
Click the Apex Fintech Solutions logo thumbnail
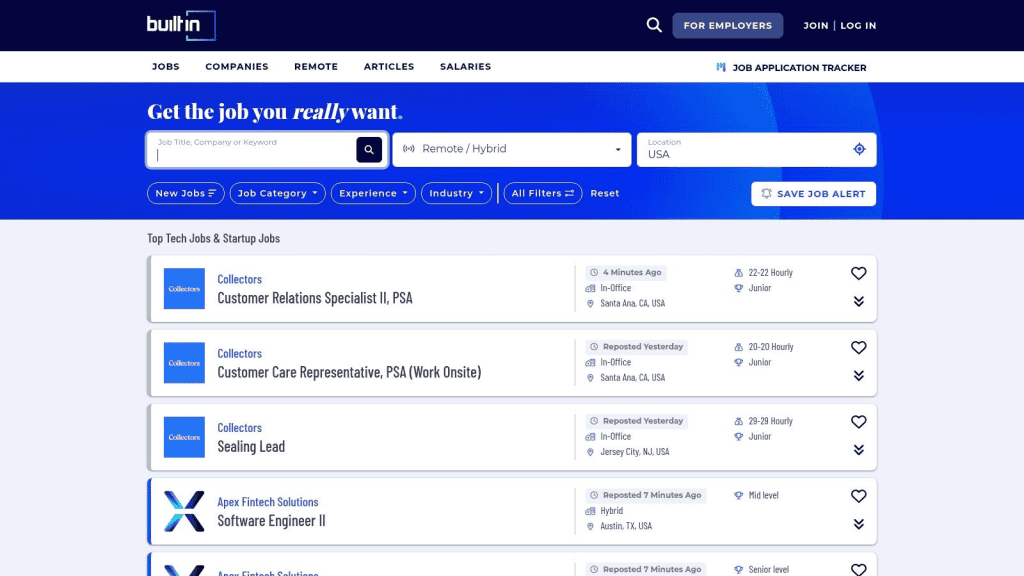click(184, 511)
